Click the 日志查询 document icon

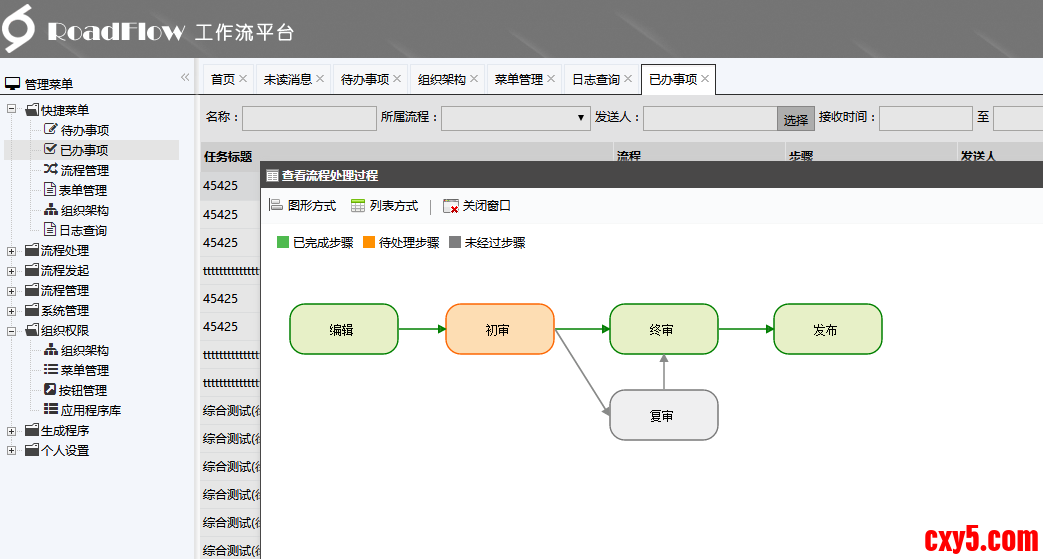coord(51,230)
